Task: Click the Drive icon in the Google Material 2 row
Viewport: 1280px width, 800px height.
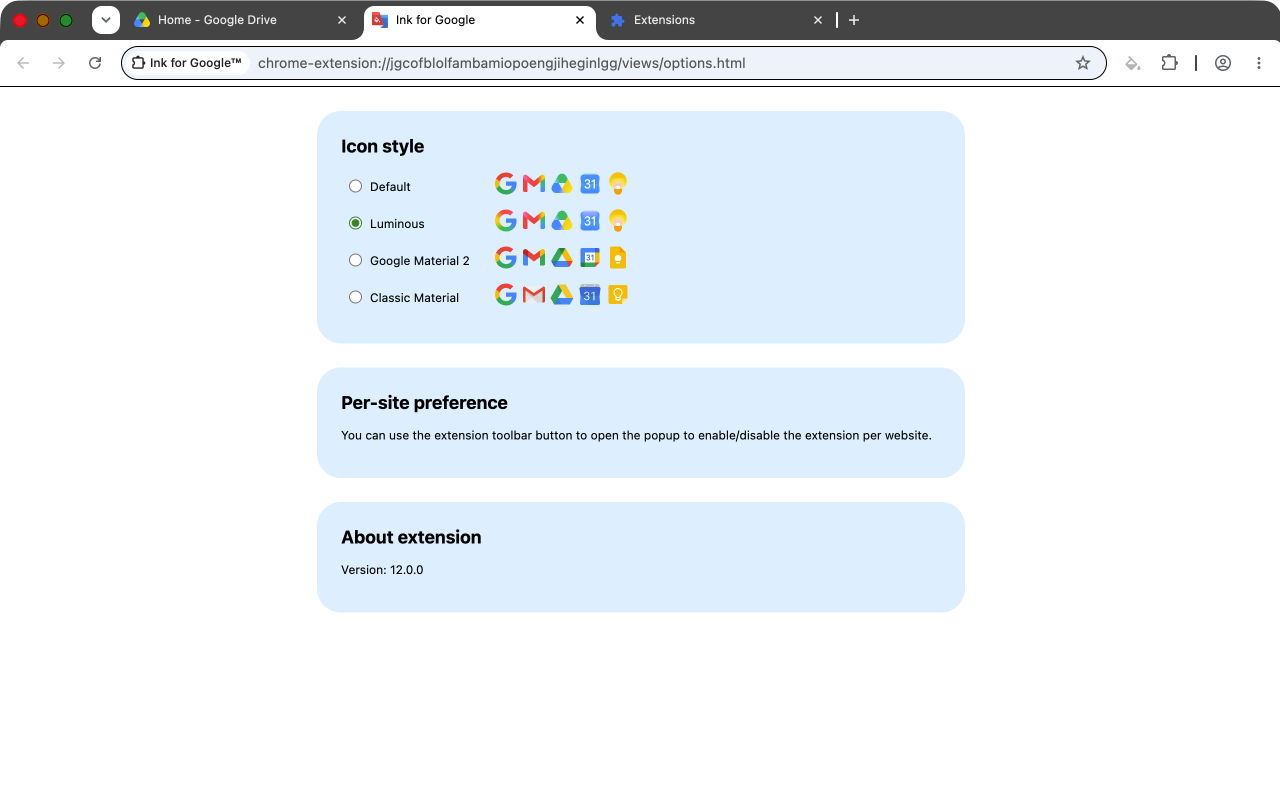Action: (562, 258)
